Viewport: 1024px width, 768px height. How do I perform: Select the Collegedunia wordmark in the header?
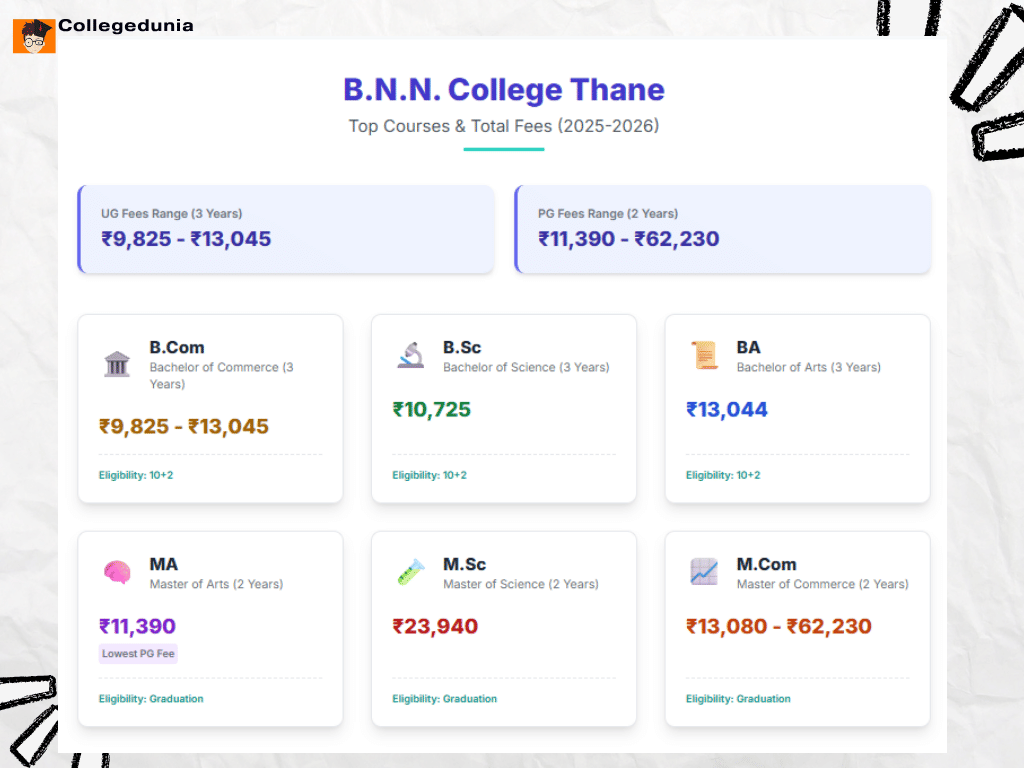(125, 26)
